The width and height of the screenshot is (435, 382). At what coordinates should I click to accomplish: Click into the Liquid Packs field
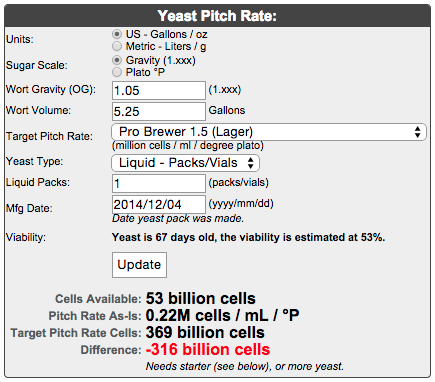[159, 183]
